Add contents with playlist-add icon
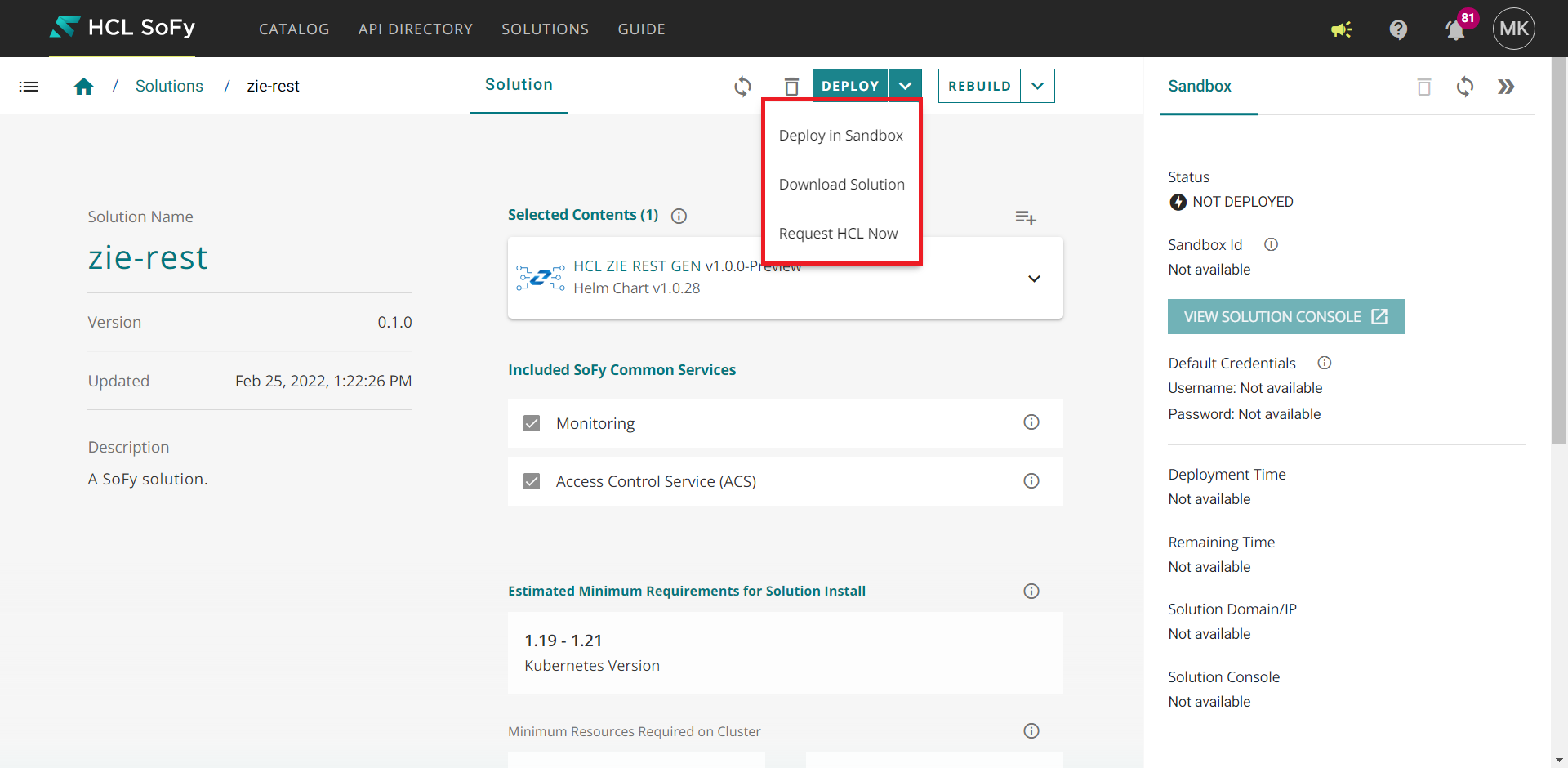Viewport: 1568px width, 768px height. (x=1026, y=217)
